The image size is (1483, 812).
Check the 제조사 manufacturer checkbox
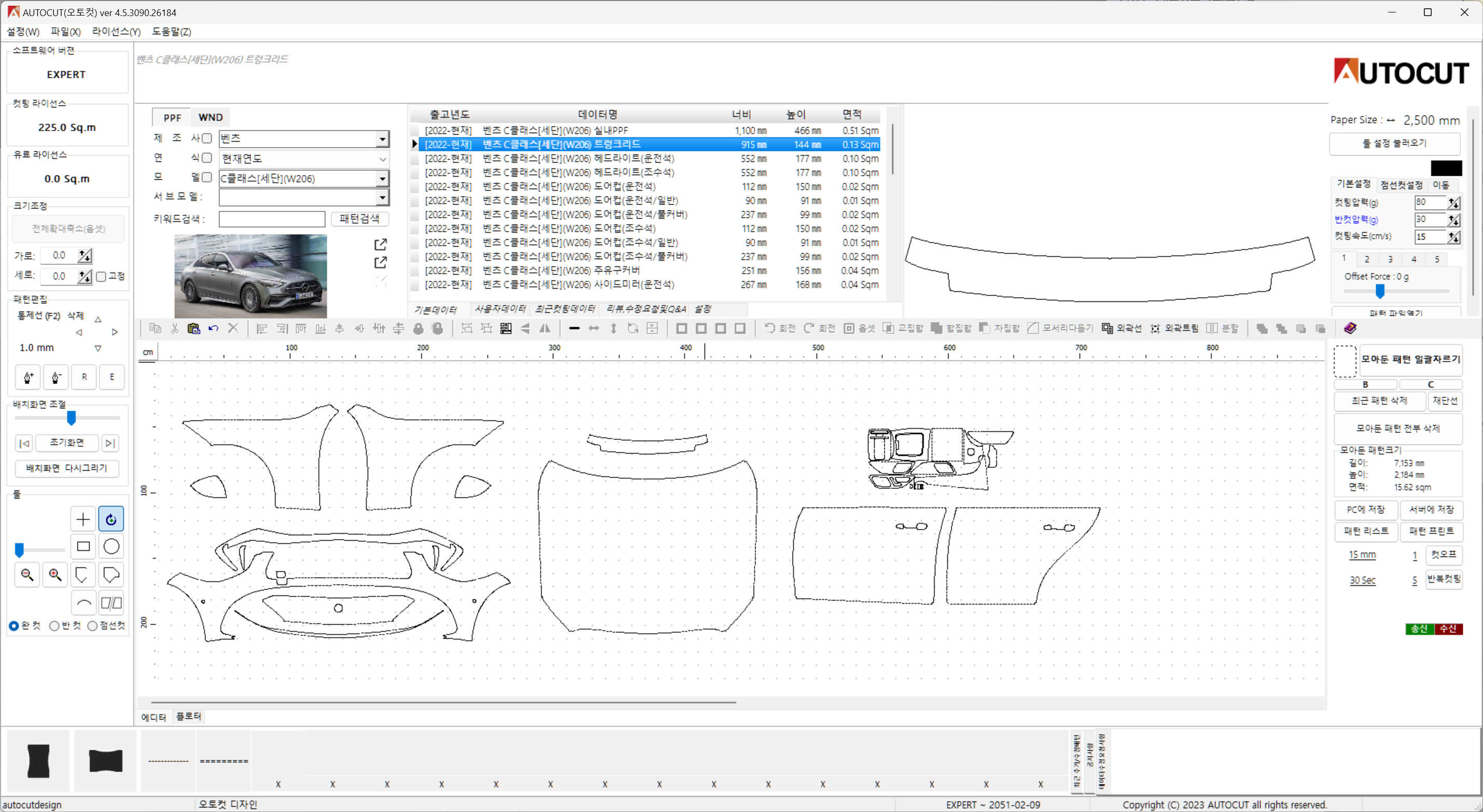pyautogui.click(x=207, y=138)
